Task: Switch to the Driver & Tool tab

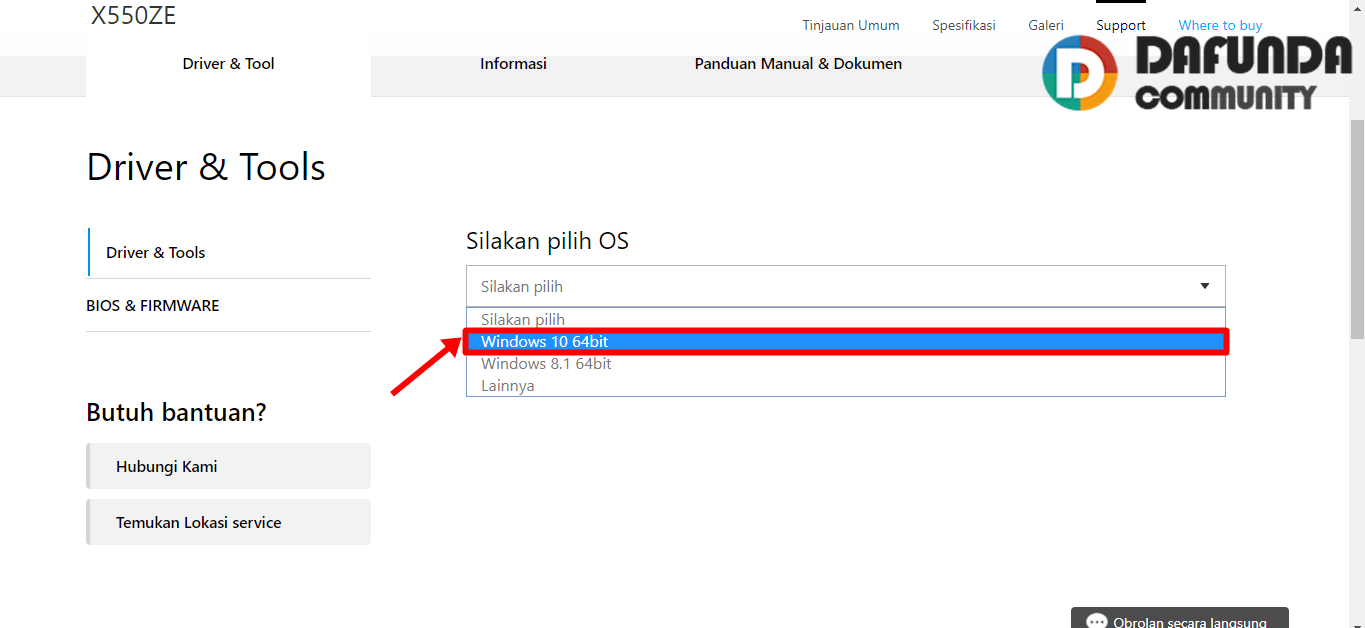Action: [228, 64]
